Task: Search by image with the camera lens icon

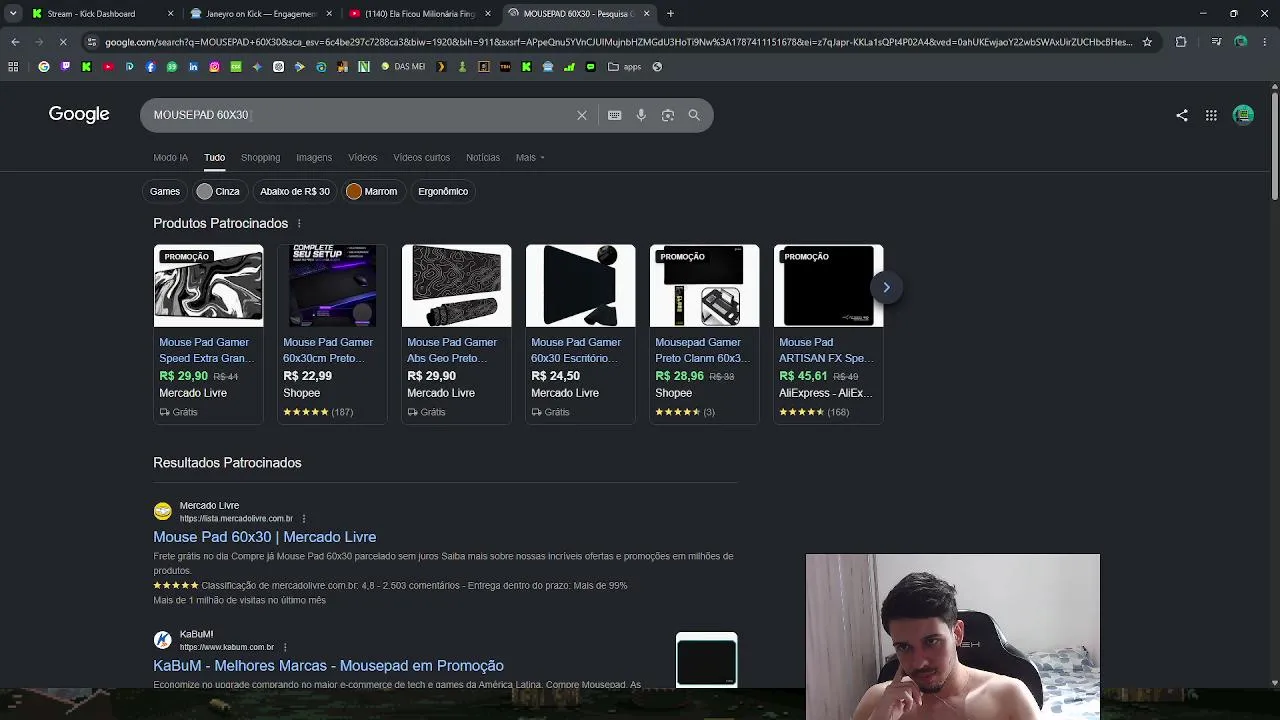Action: (x=668, y=115)
